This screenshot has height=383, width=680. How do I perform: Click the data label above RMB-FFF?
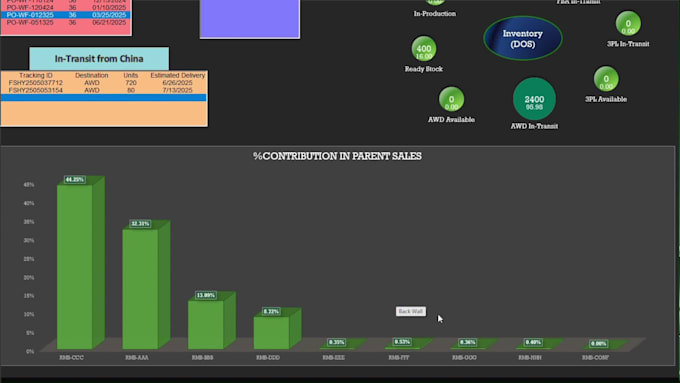[402, 342]
